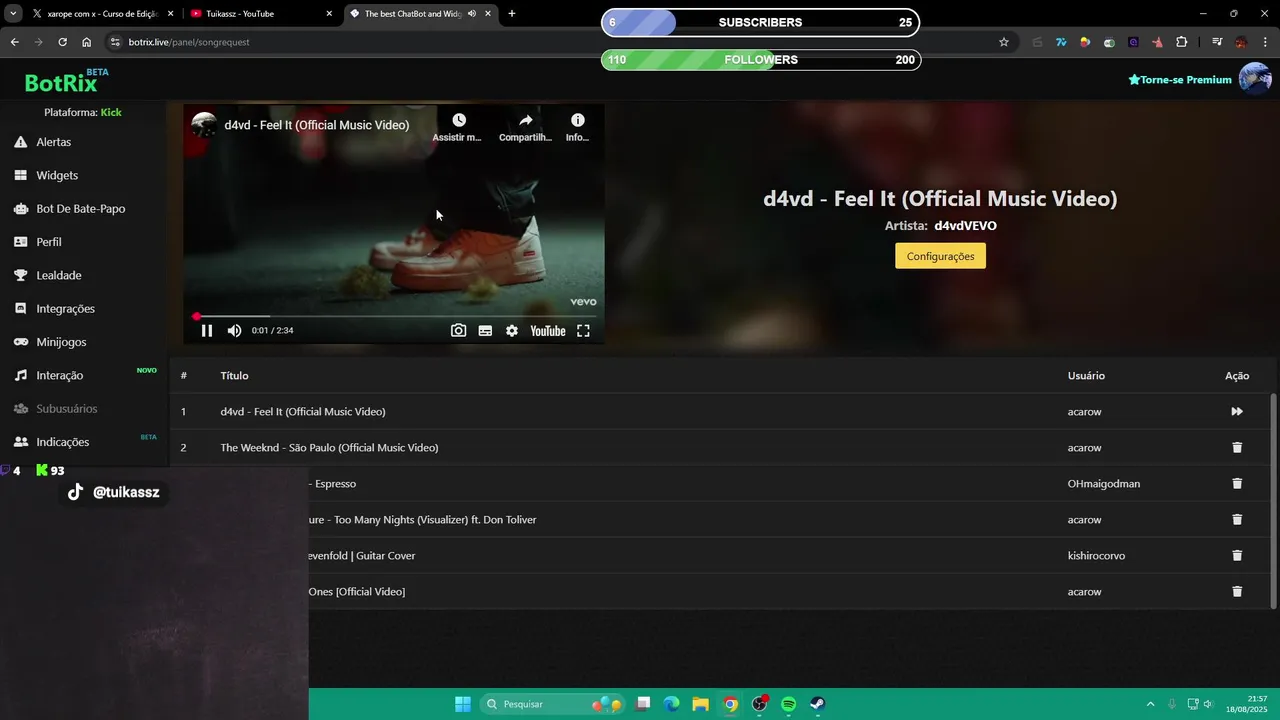
Task: Skip the current d4vd song
Action: point(1237,412)
